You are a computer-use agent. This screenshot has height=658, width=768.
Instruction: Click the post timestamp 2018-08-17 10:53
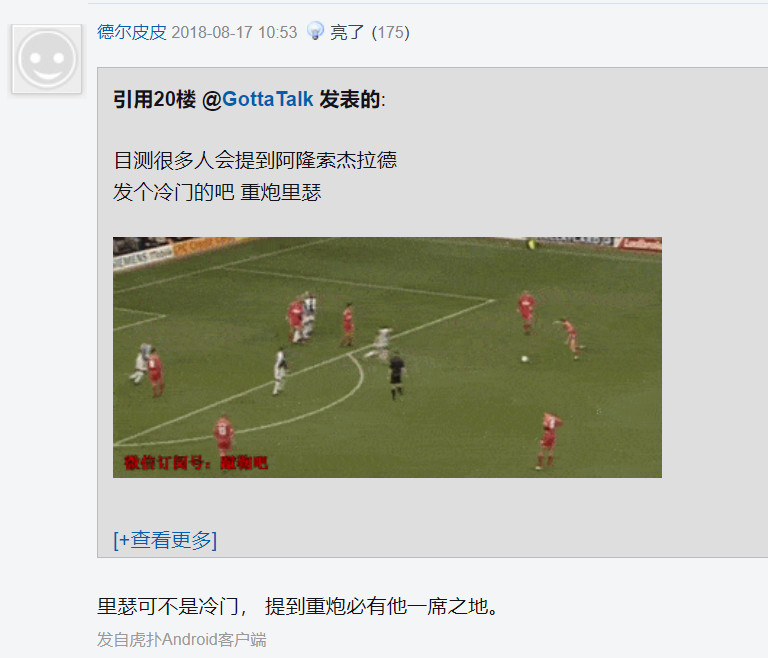pyautogui.click(x=234, y=32)
